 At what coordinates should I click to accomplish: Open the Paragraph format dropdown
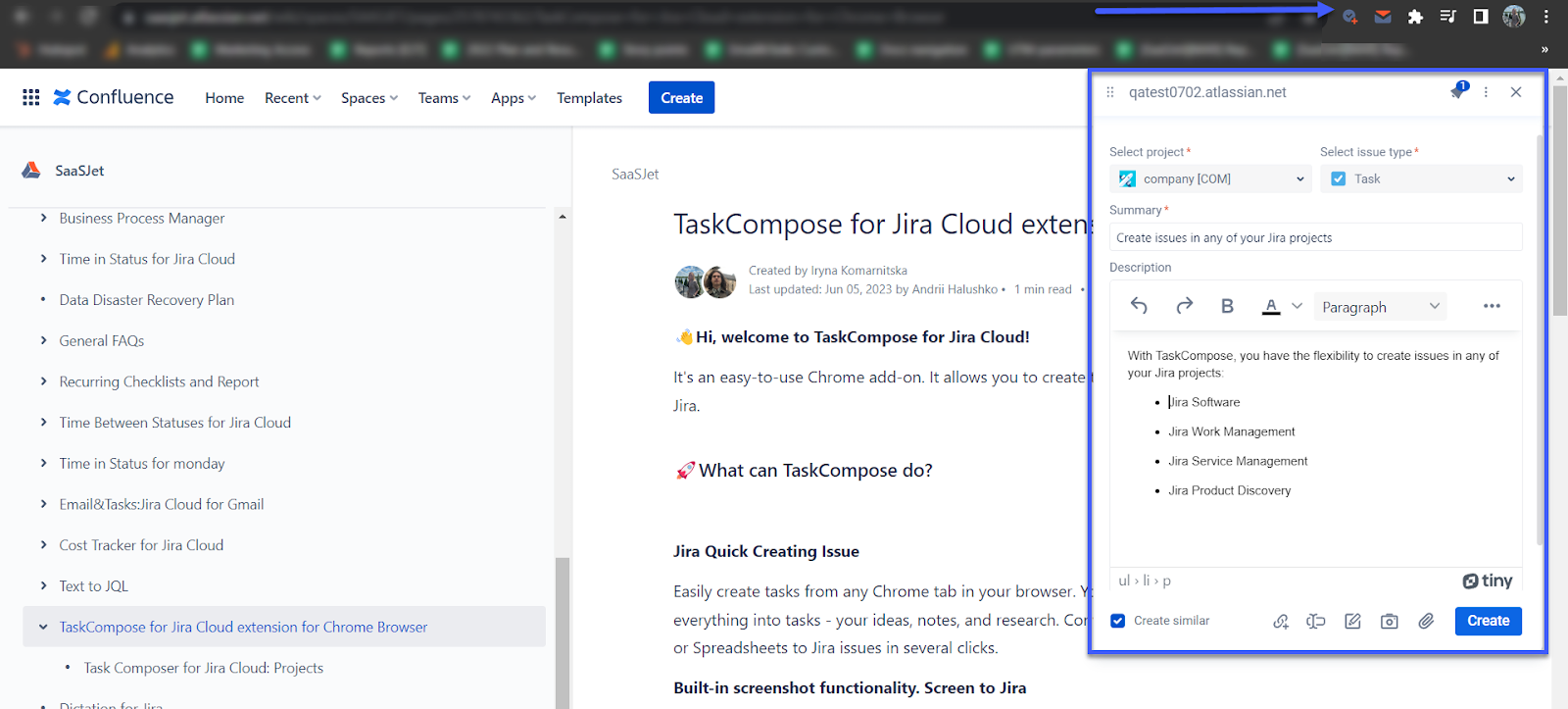pyautogui.click(x=1379, y=307)
